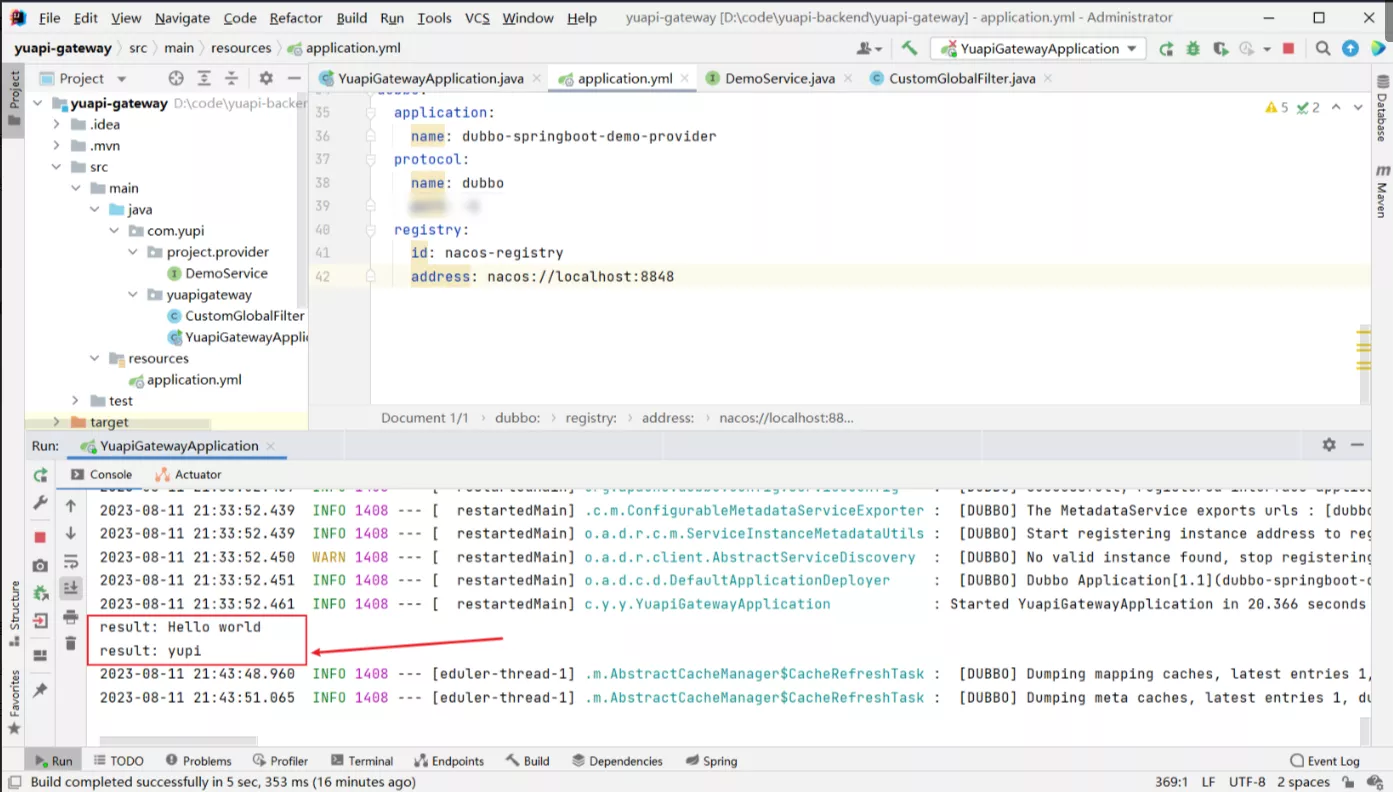Click the blue IDE update arrow icon

1350,48
